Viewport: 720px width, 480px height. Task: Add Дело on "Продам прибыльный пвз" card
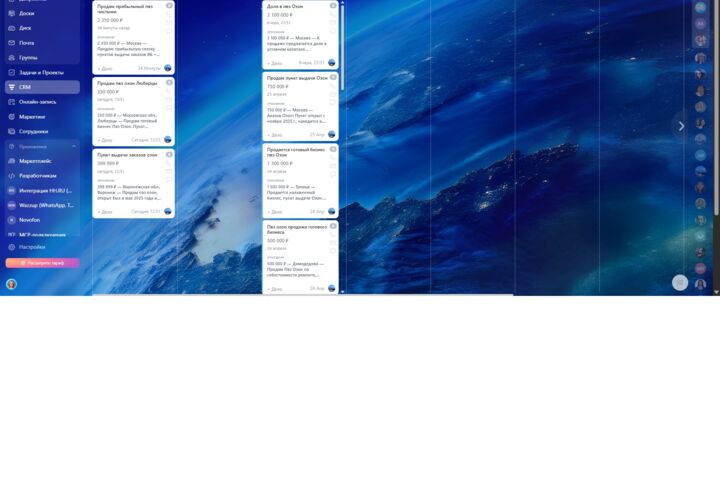pos(105,69)
